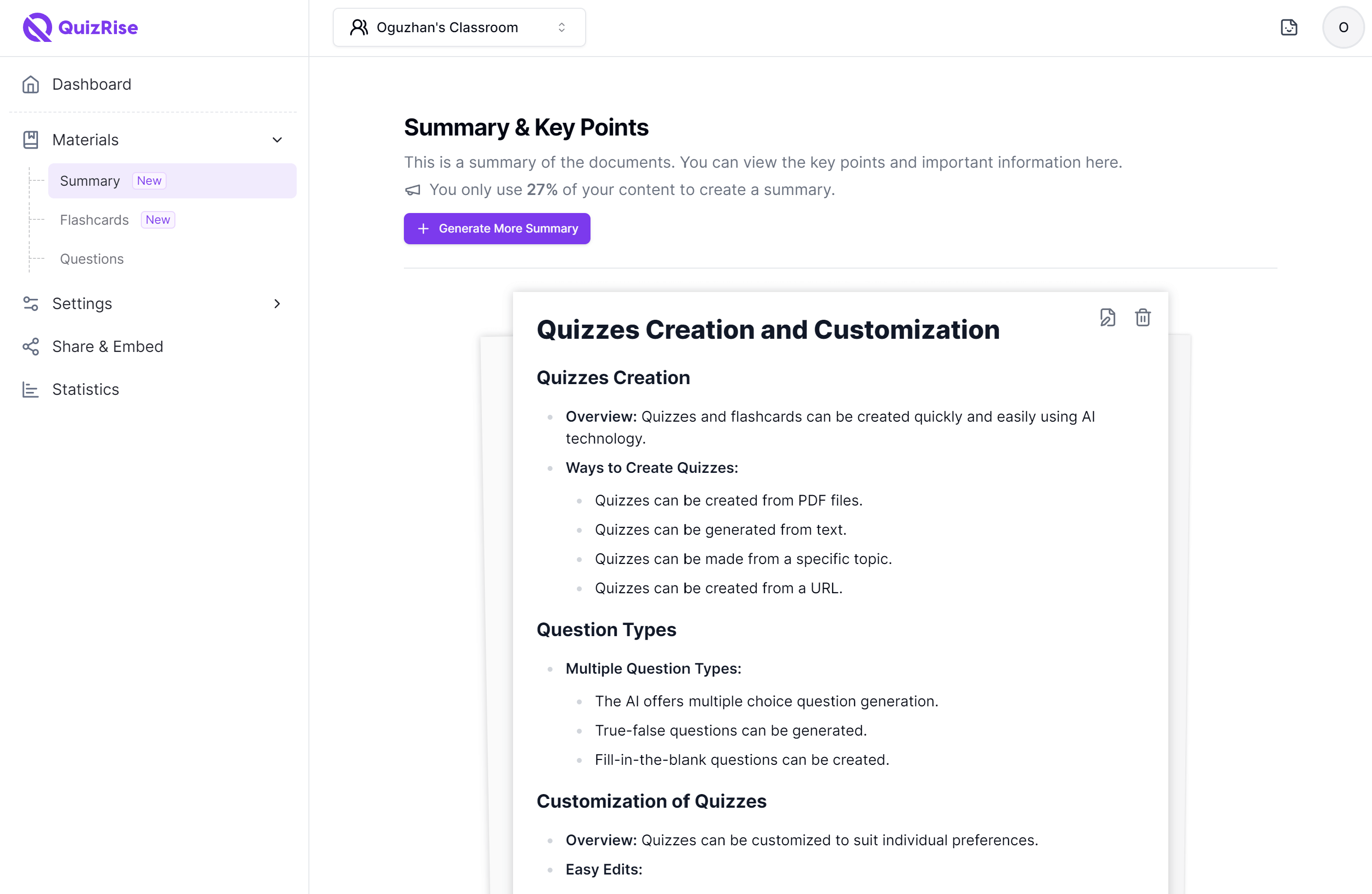Open the Questions section
The width and height of the screenshot is (1372, 894).
(92, 259)
